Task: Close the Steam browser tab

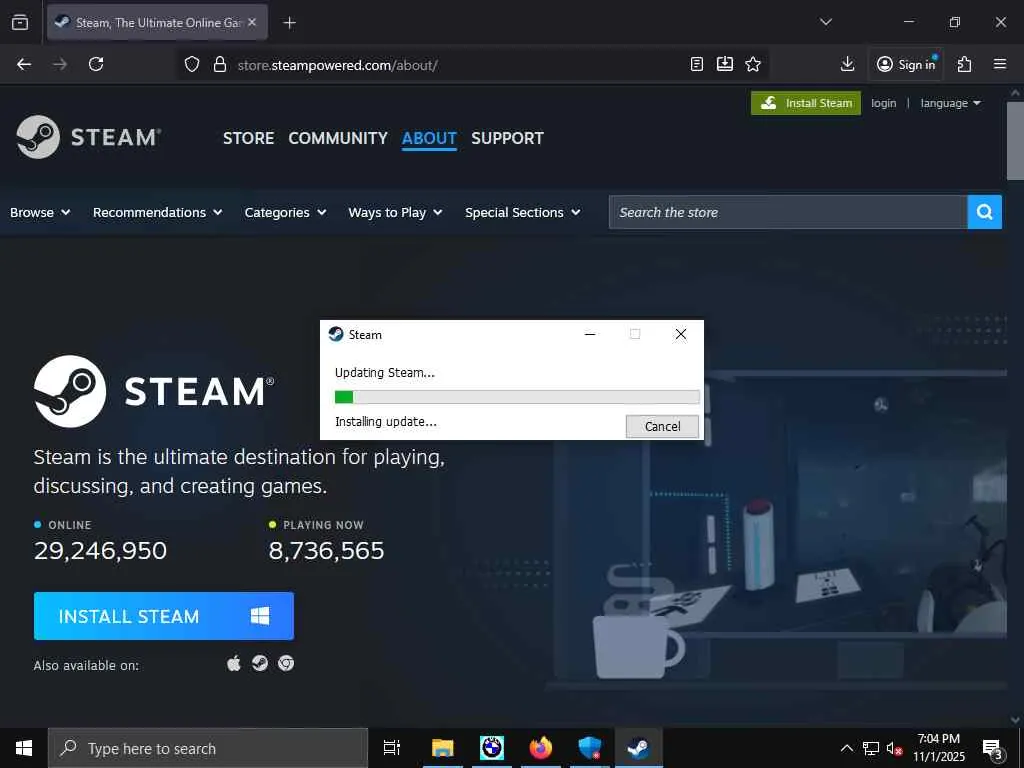Action: tap(252, 22)
